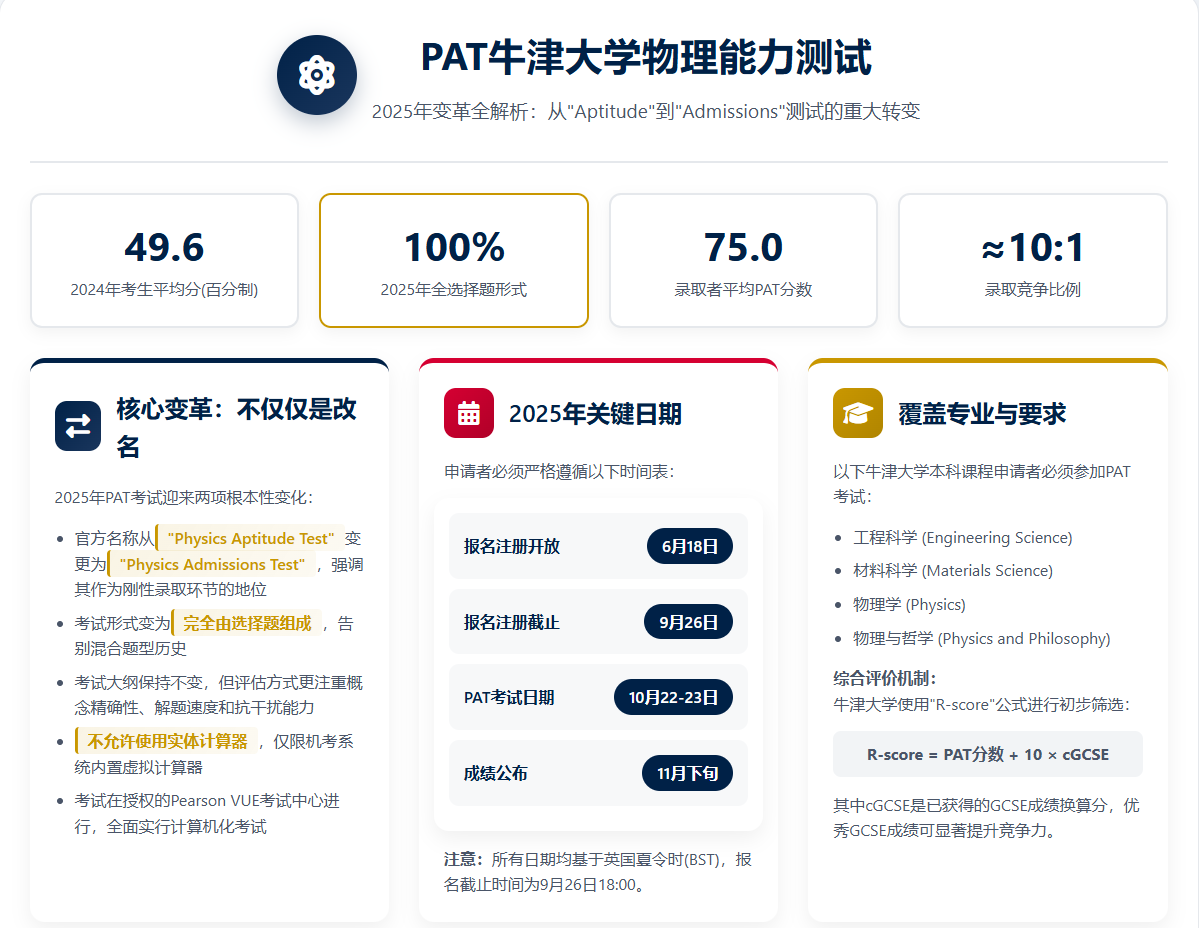Click the R-score formula box

pos(987,754)
